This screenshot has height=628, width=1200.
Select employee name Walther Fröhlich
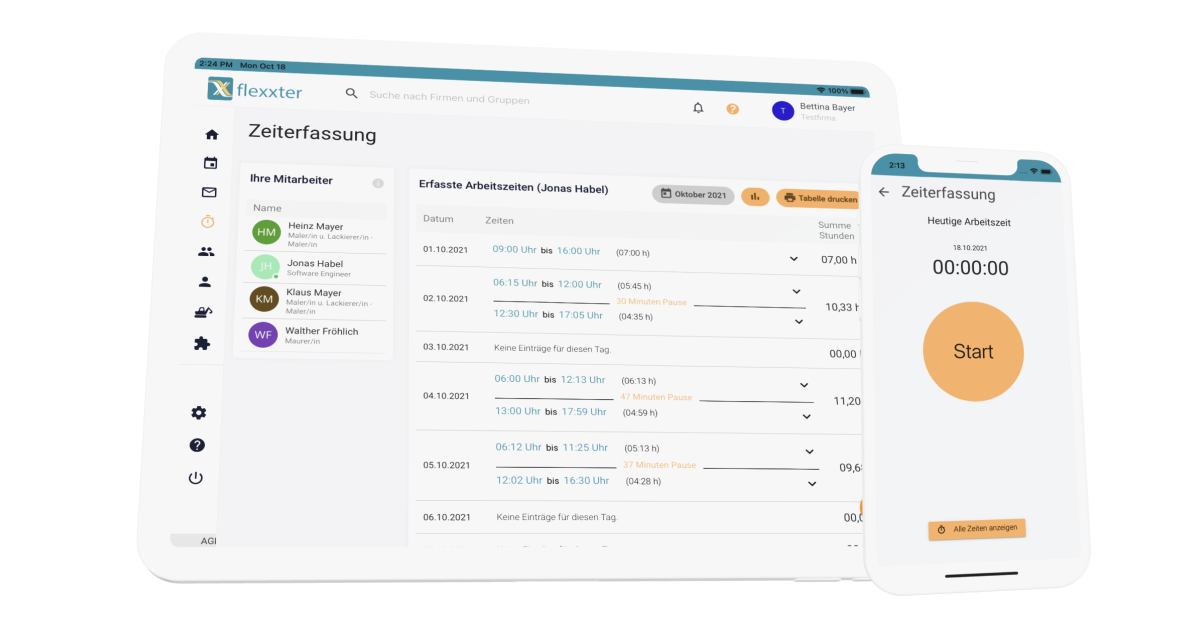click(321, 331)
